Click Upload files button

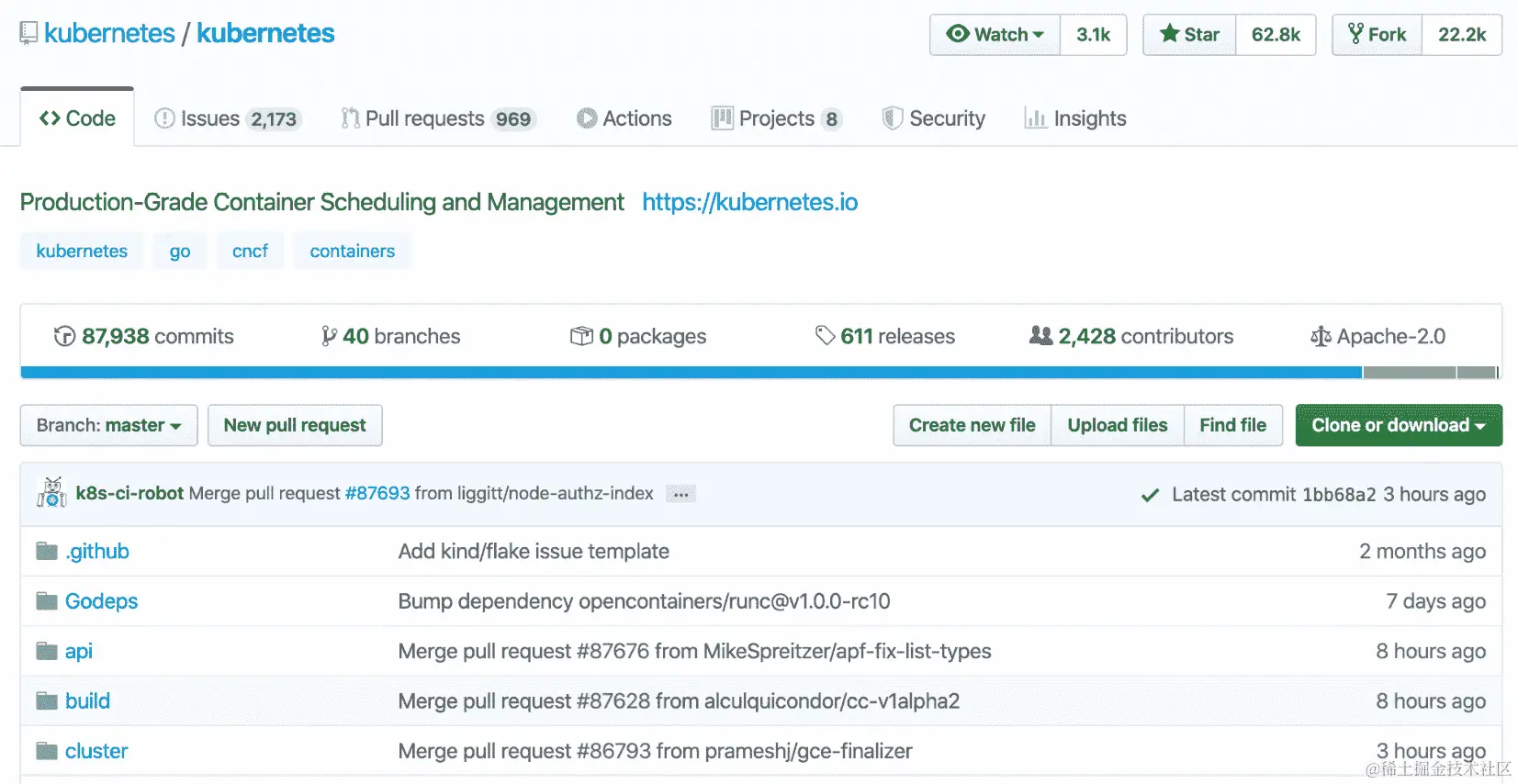pyautogui.click(x=1118, y=425)
